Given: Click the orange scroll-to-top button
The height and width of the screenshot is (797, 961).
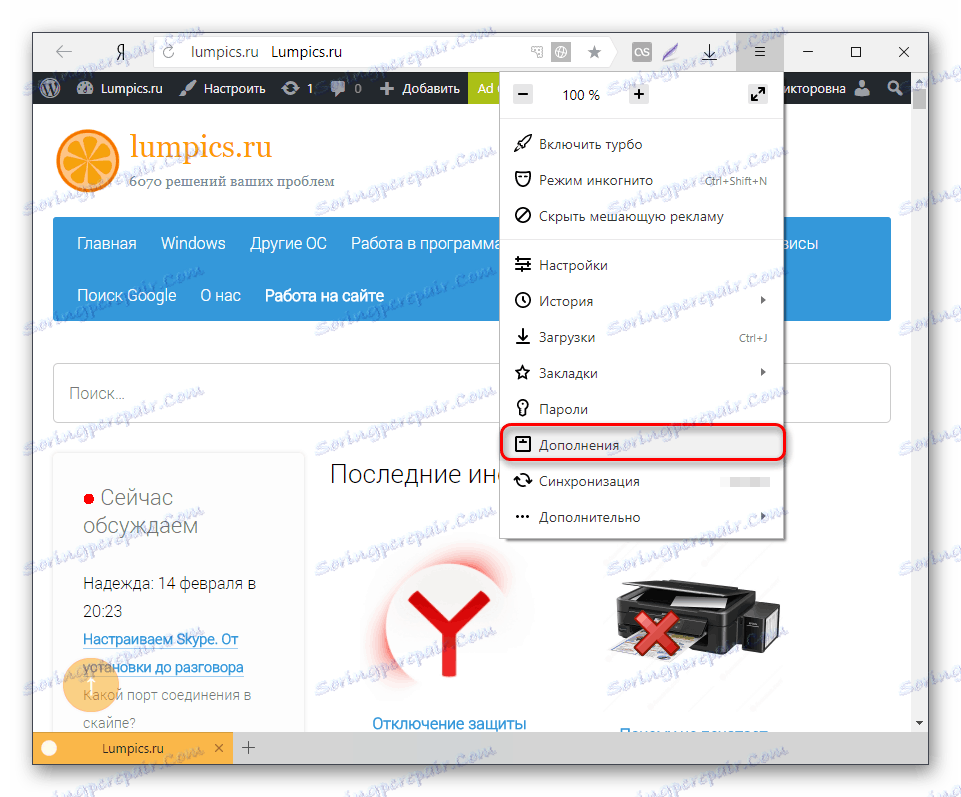Looking at the screenshot, I should (x=91, y=685).
